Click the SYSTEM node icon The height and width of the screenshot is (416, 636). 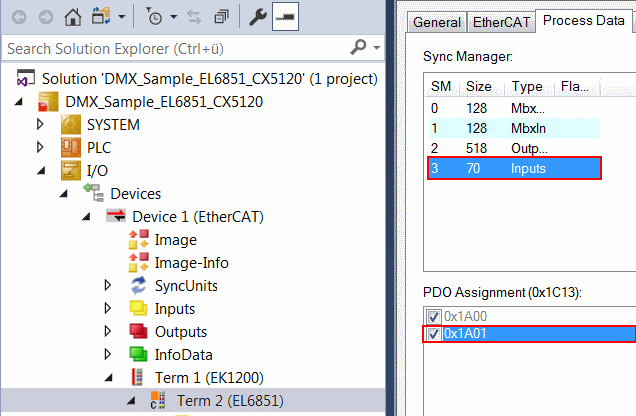click(71, 124)
